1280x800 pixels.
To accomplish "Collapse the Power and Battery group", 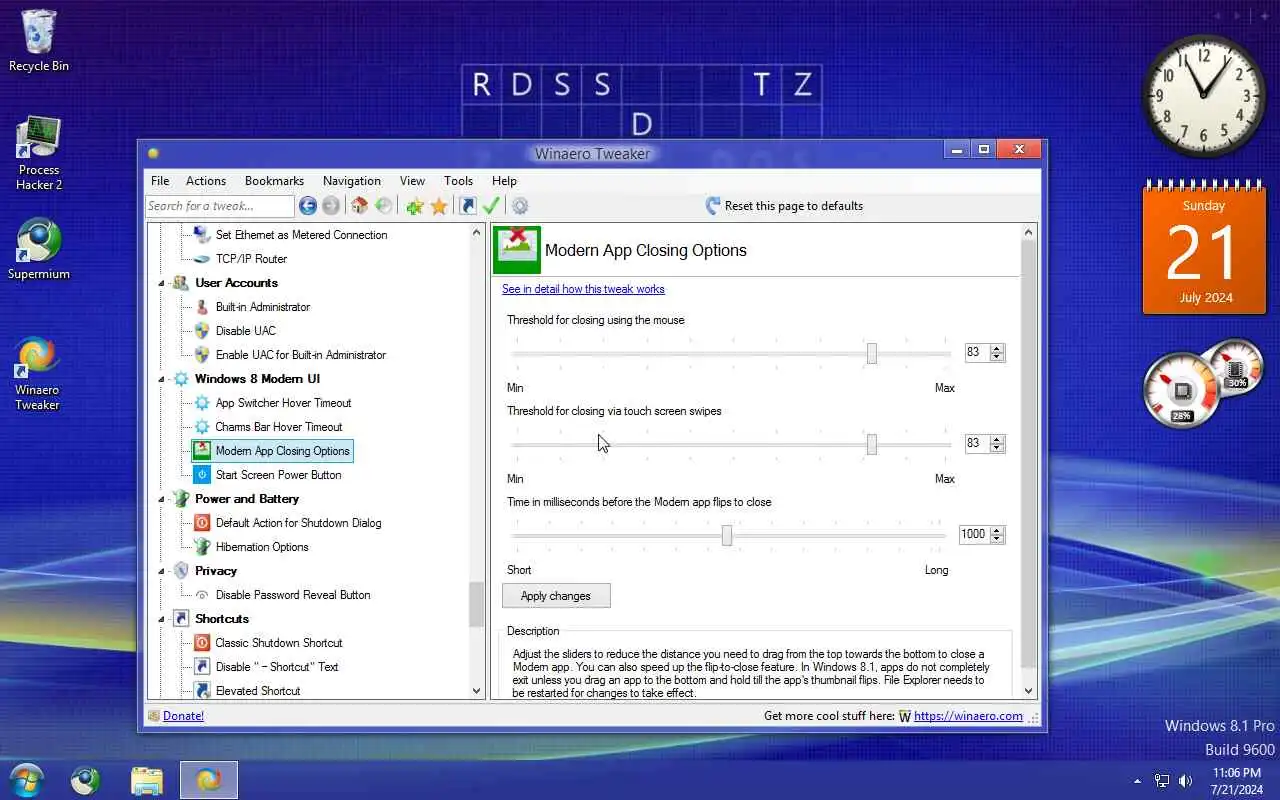I will (x=161, y=499).
